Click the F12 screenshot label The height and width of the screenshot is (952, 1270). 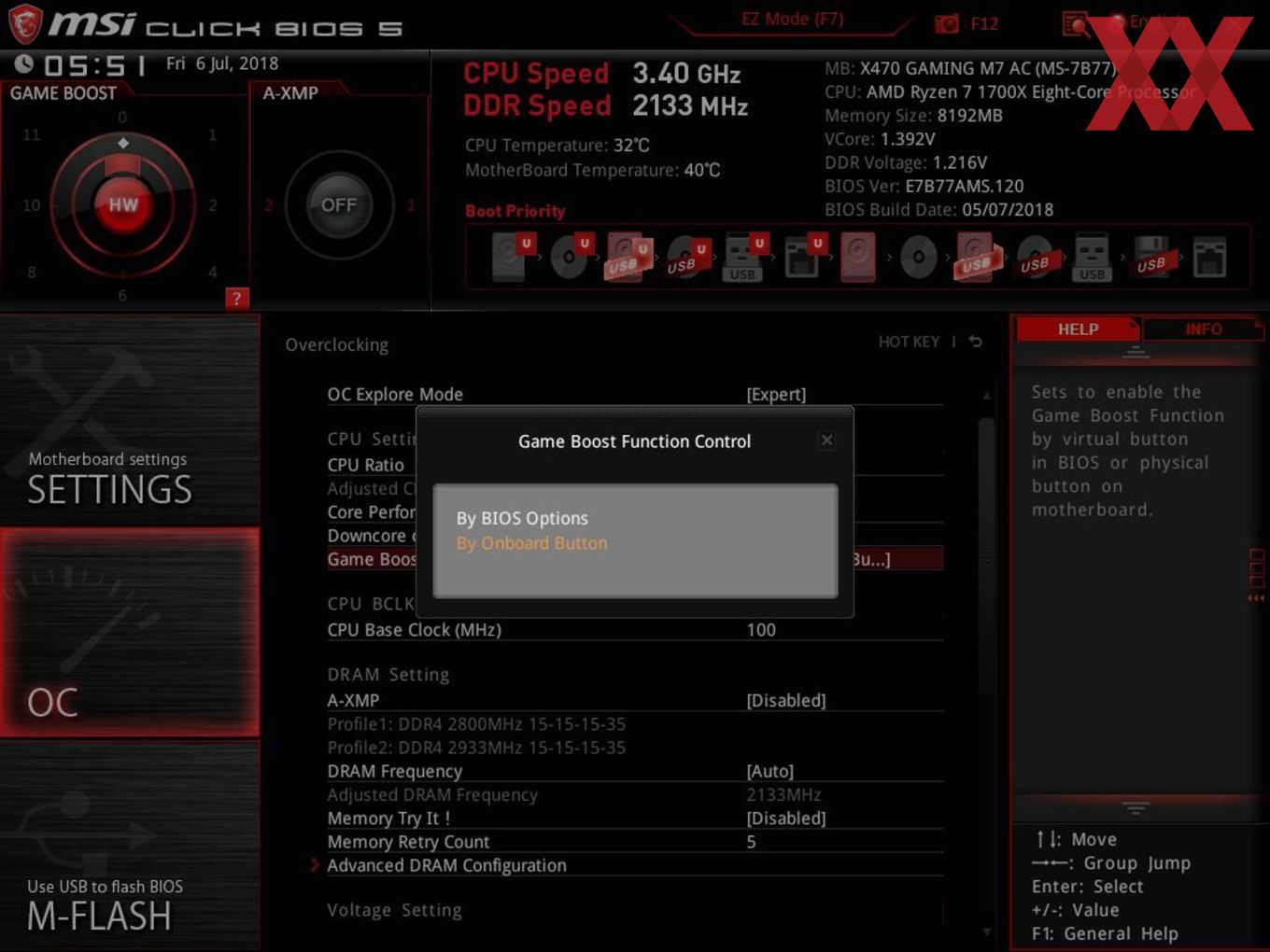pyautogui.click(x=984, y=23)
